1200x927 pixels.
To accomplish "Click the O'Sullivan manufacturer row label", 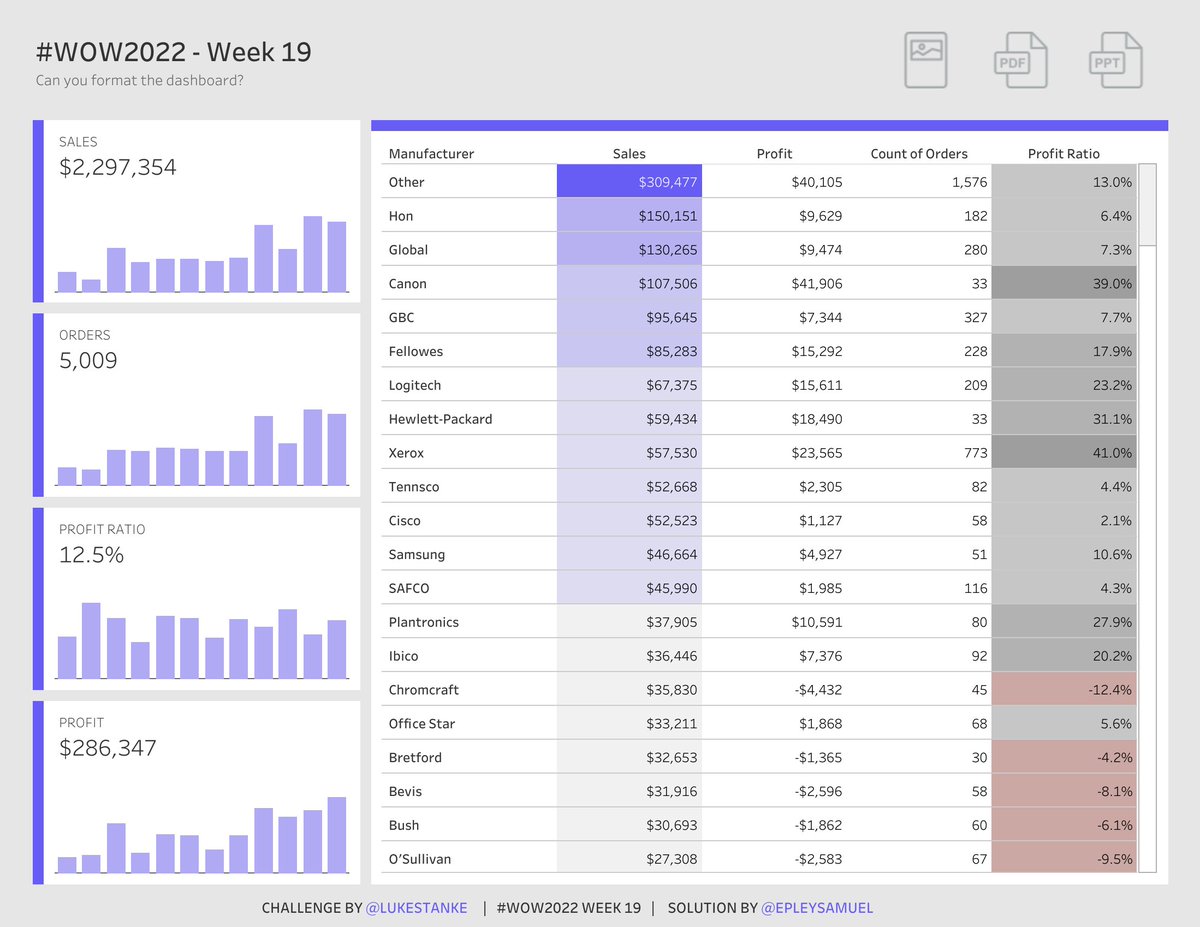I will coord(419,859).
